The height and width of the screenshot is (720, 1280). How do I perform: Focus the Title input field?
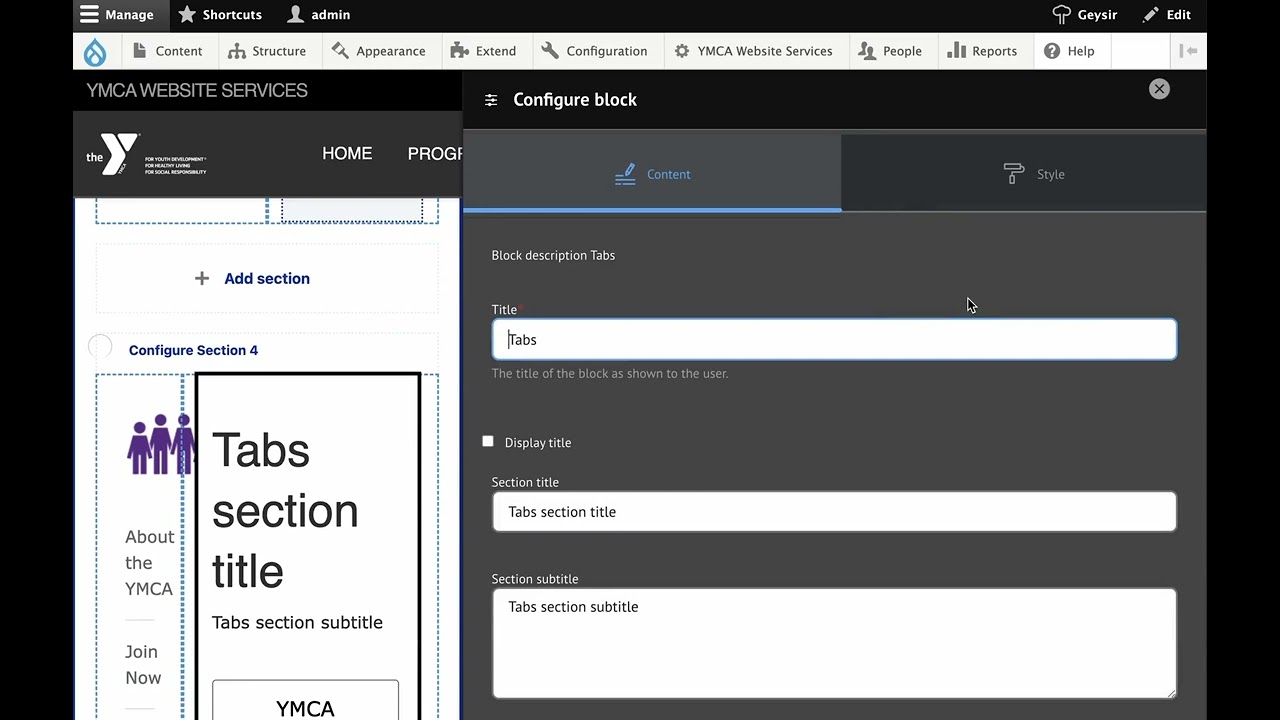834,339
